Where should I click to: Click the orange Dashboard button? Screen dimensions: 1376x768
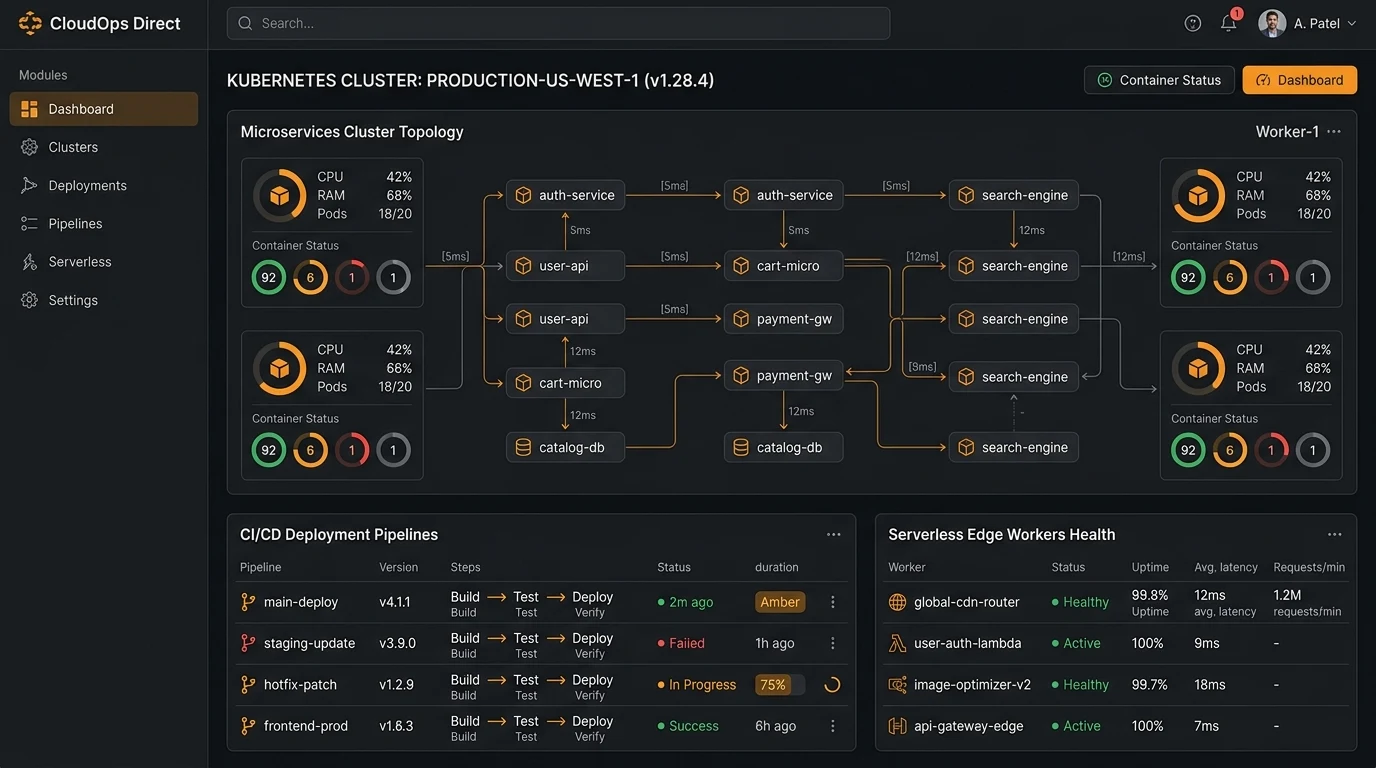tap(1300, 80)
